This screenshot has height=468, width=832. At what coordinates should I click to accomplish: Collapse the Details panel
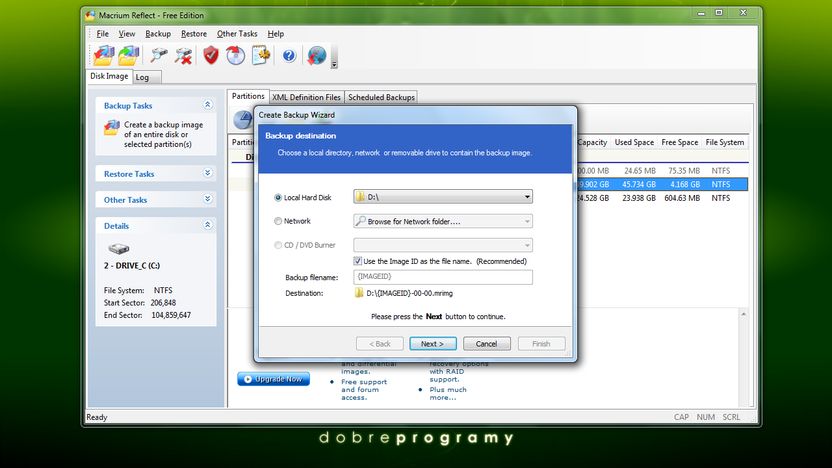tap(207, 225)
